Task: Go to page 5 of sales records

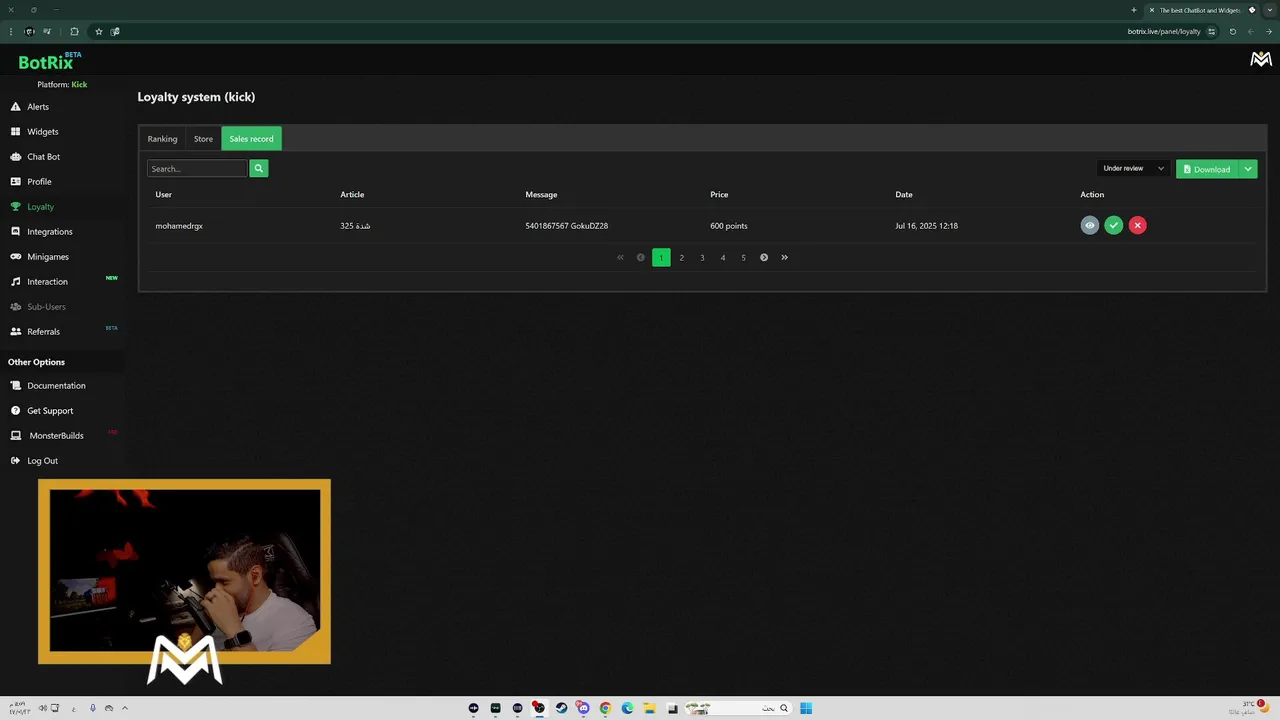Action: tap(743, 258)
